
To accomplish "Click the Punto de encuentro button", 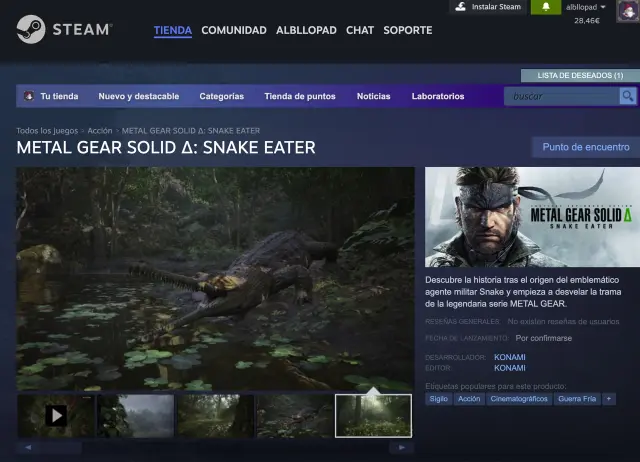I will point(586,147).
